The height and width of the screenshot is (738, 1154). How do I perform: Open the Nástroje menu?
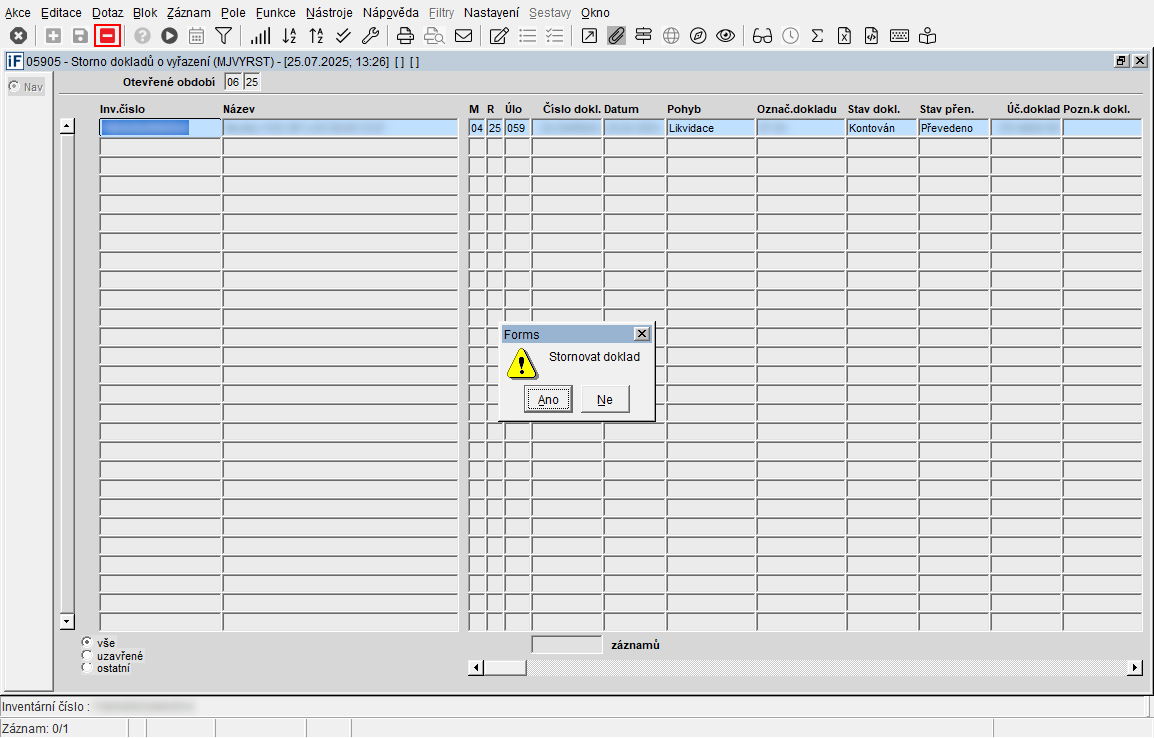(x=330, y=13)
